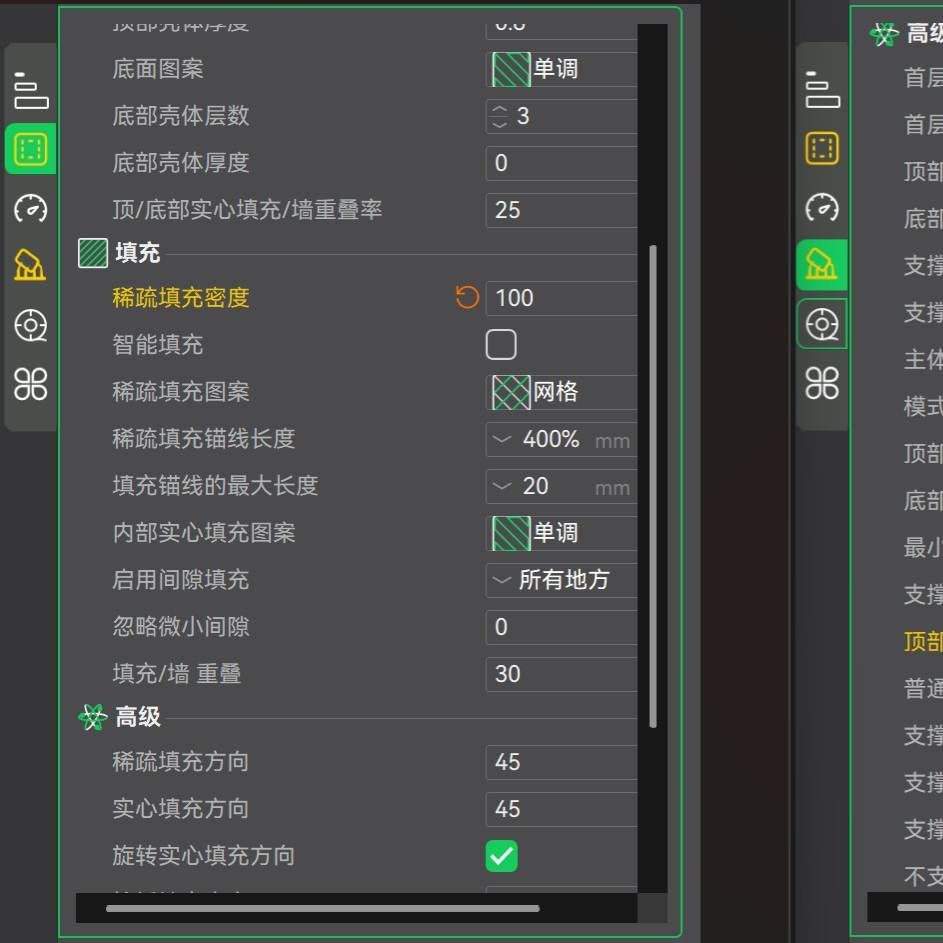The image size is (943, 943).
Task: Open the 启用间隙填充 dropdown
Action: [562, 580]
